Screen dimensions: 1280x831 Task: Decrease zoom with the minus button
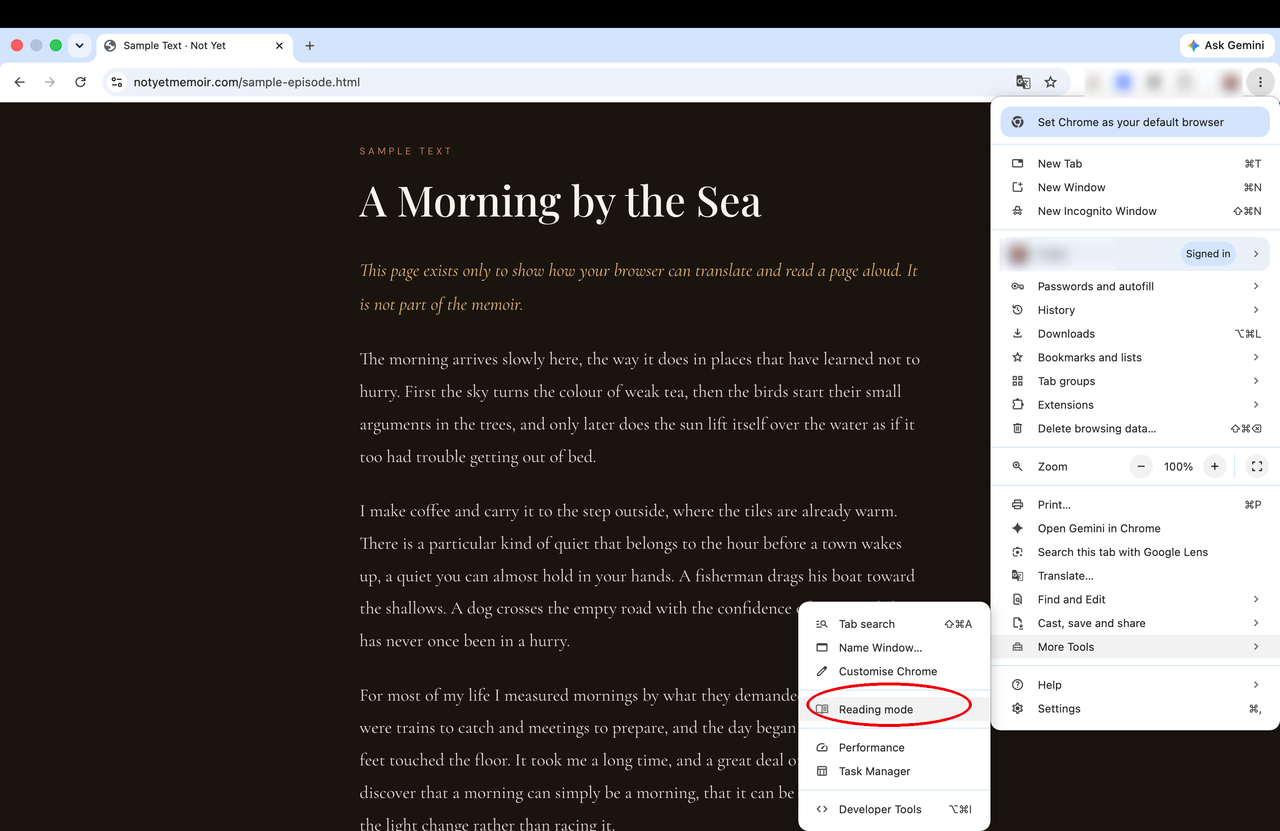(1141, 466)
